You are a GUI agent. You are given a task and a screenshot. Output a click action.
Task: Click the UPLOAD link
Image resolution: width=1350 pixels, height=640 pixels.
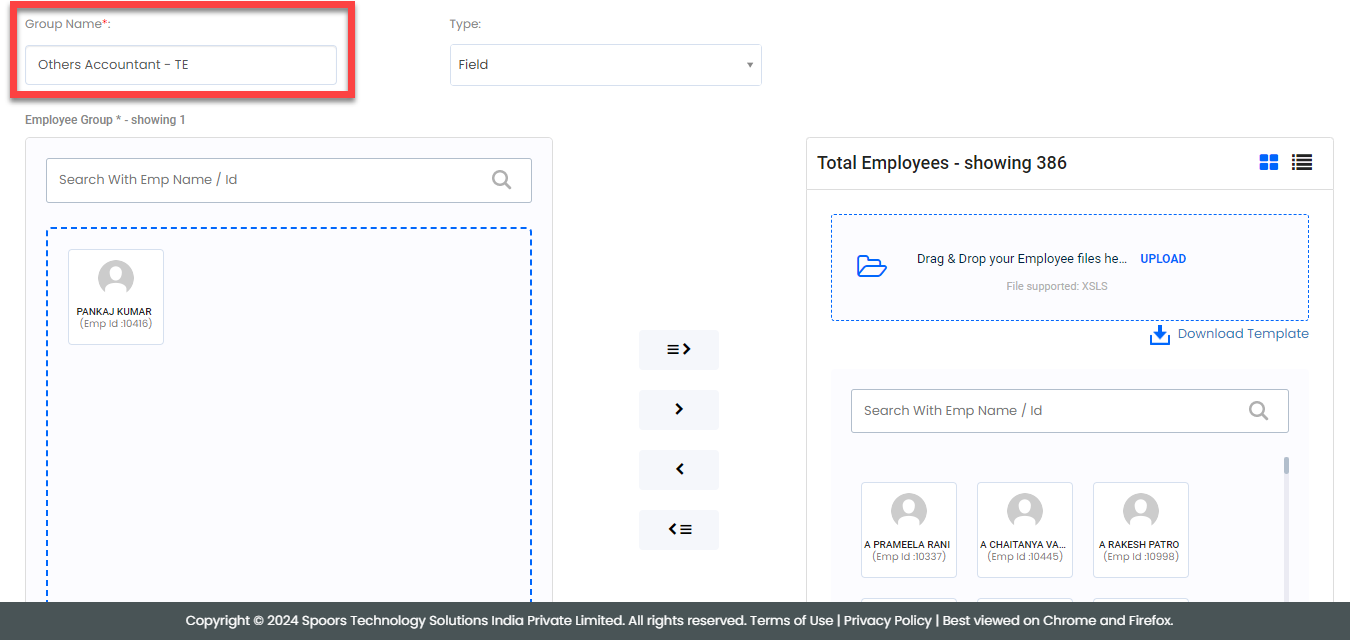1163,259
